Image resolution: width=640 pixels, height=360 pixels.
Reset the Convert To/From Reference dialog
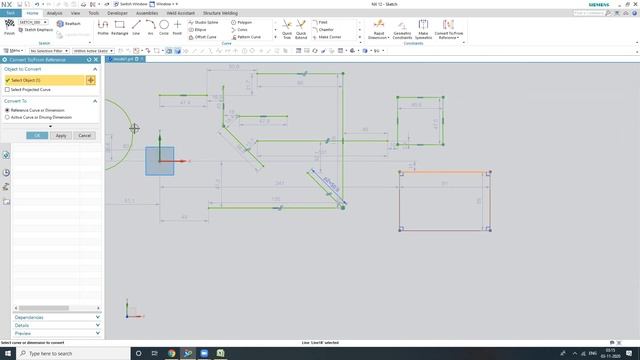pyautogui.click(x=89, y=60)
